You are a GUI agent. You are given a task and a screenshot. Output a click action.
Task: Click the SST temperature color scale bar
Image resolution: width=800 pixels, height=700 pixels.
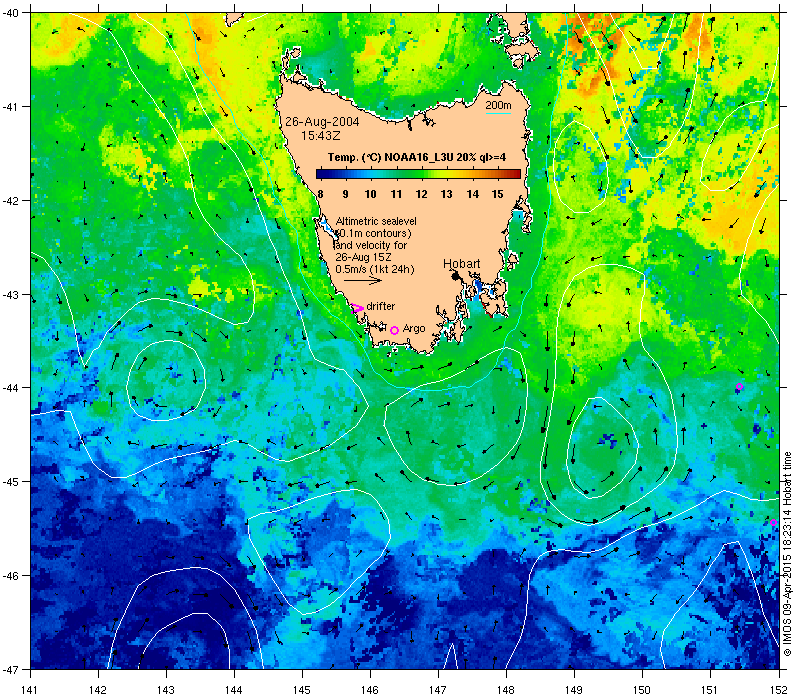tap(418, 174)
